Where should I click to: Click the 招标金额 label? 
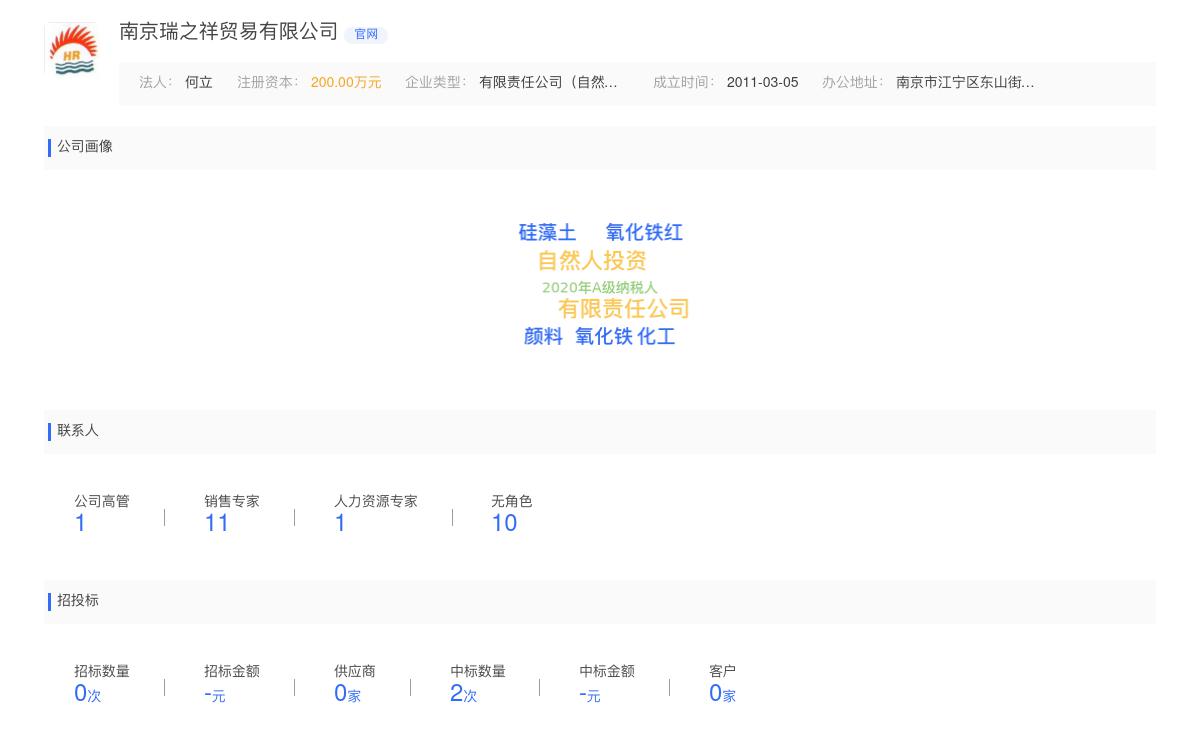point(232,672)
